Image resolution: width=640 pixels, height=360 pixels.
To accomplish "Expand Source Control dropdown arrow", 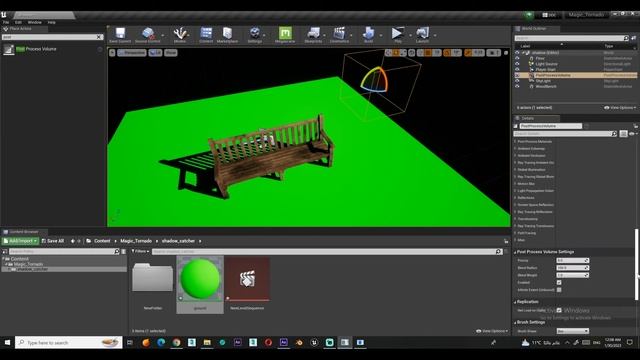I will coord(163,35).
